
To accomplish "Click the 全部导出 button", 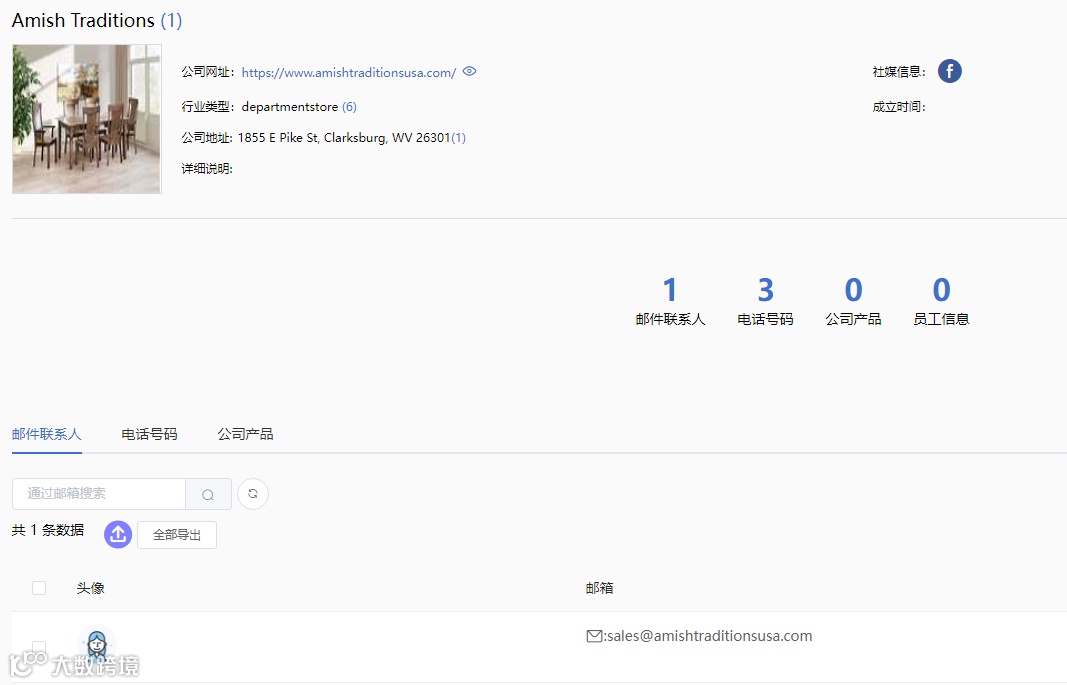I will [177, 535].
